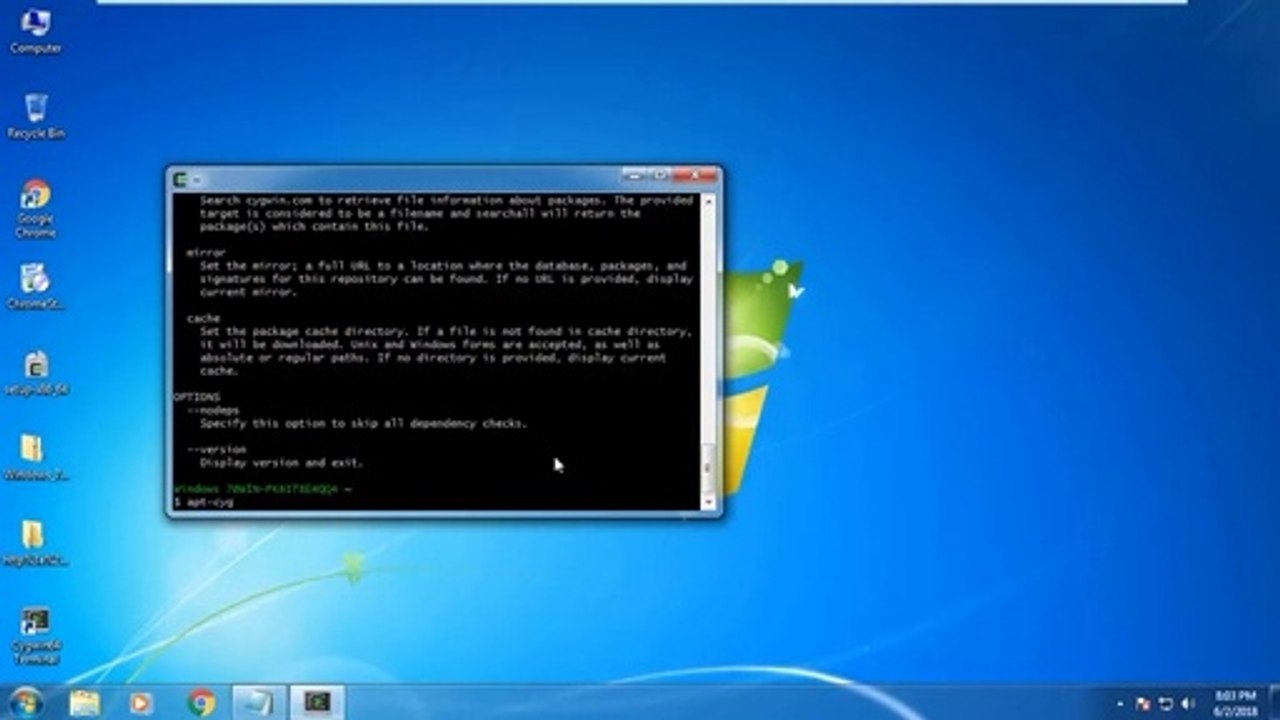
Task: Click the '--nodeps' option text
Action: point(213,410)
